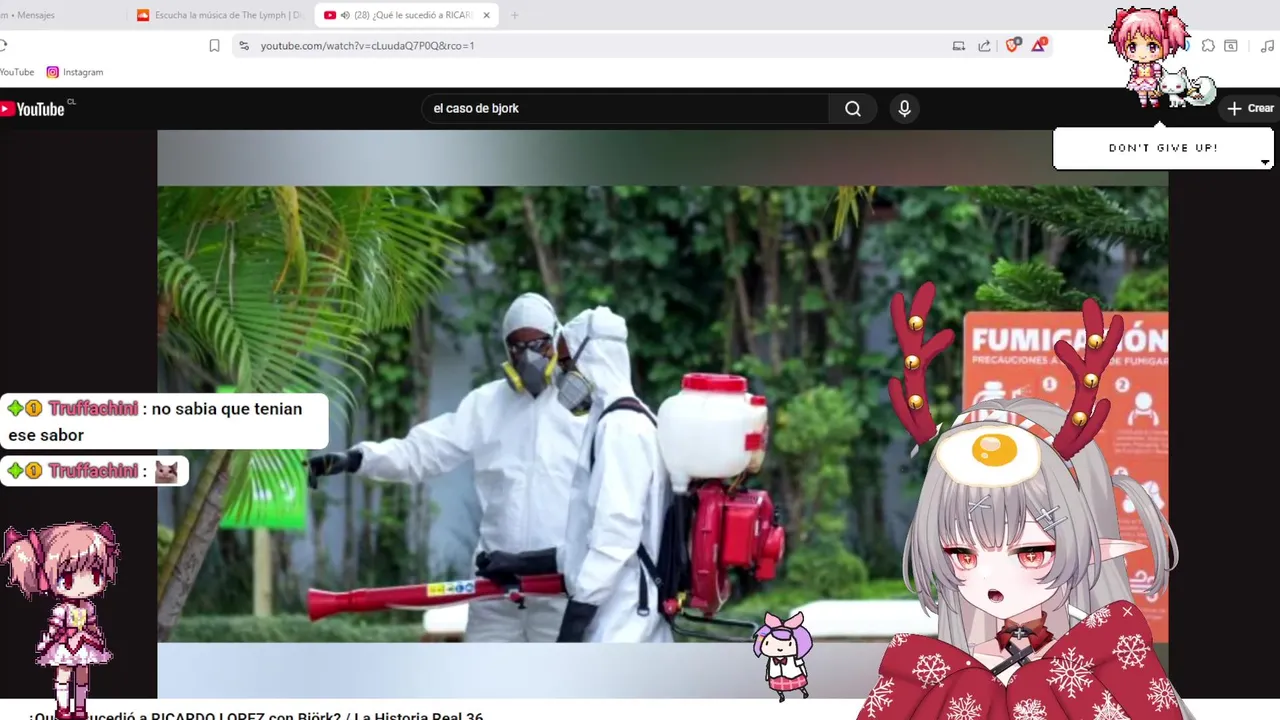The height and width of the screenshot is (720, 1280).
Task: Click the share page icon in address bar
Action: 984,46
